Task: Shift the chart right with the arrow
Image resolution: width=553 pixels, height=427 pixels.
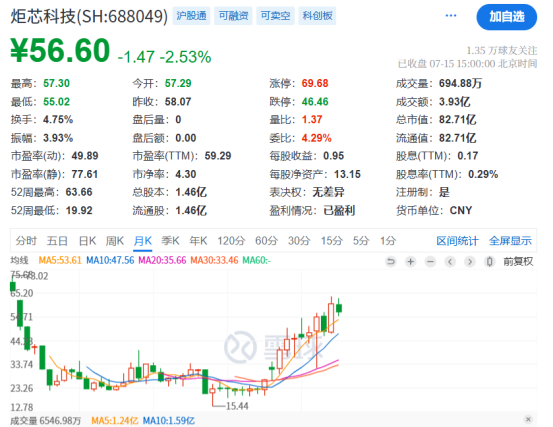Action: [470, 262]
